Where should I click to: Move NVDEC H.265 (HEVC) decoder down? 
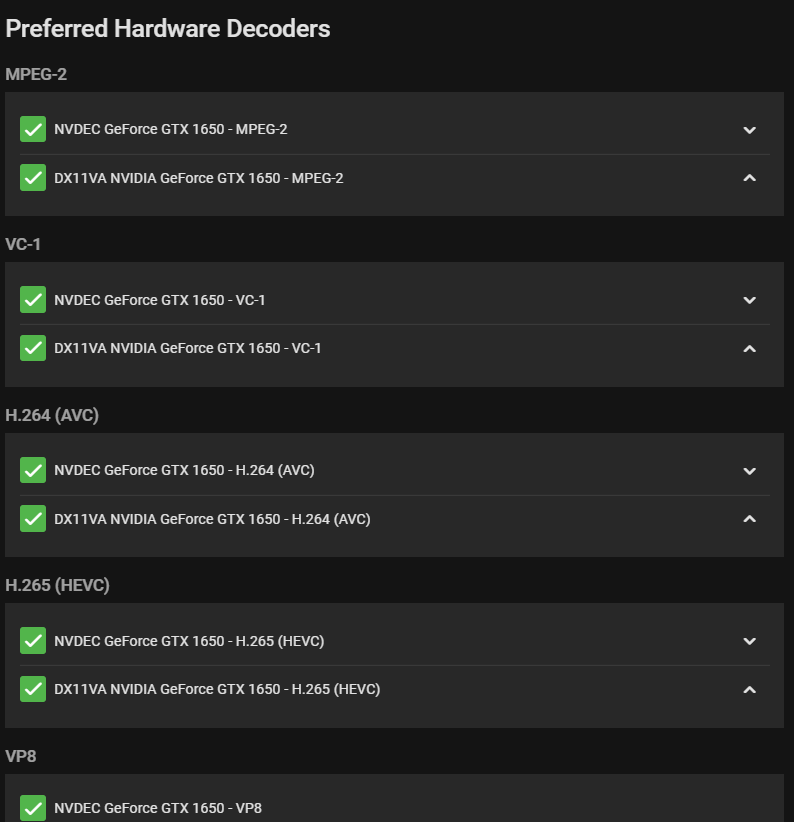(750, 641)
